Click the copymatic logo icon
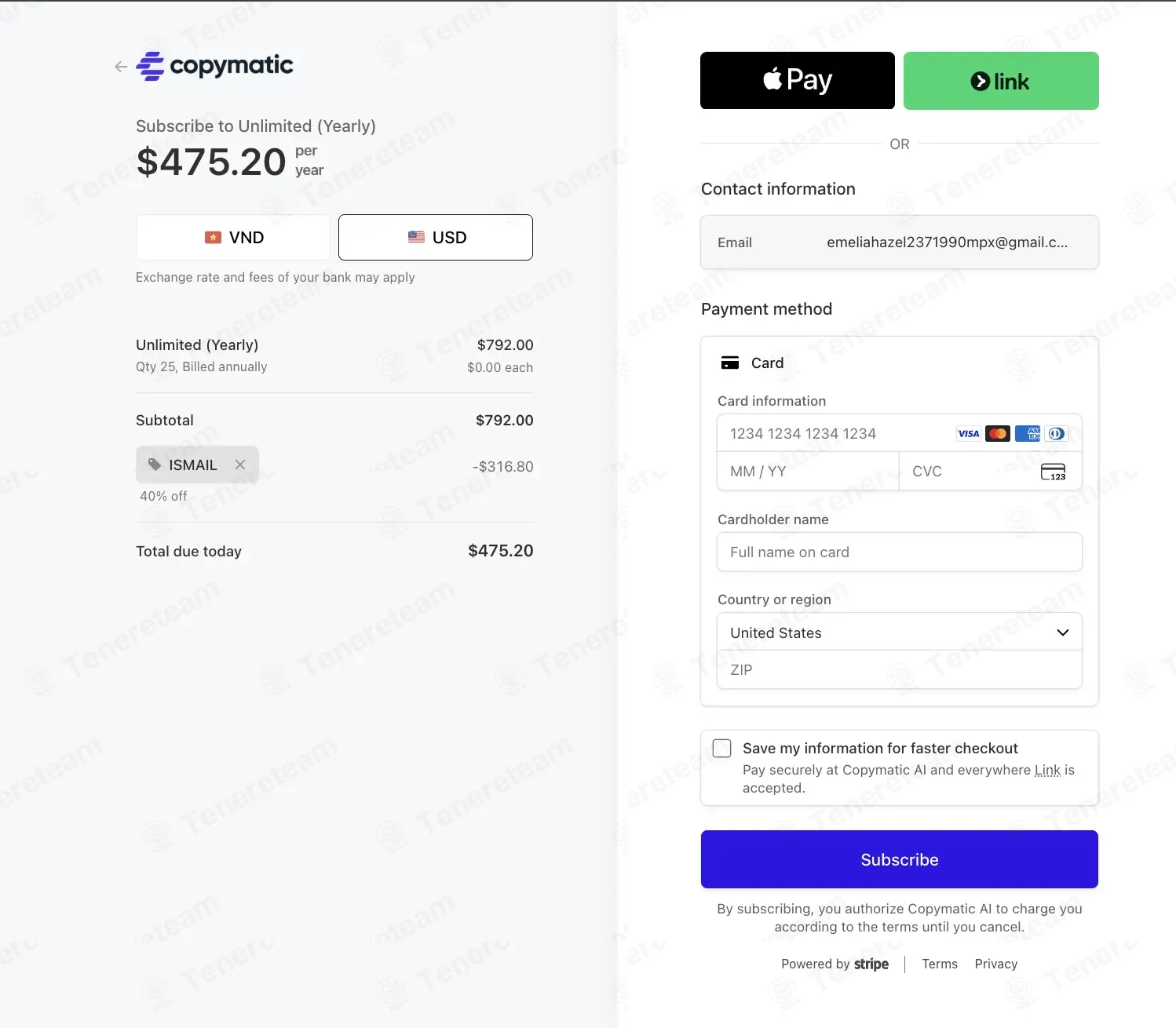 point(151,66)
